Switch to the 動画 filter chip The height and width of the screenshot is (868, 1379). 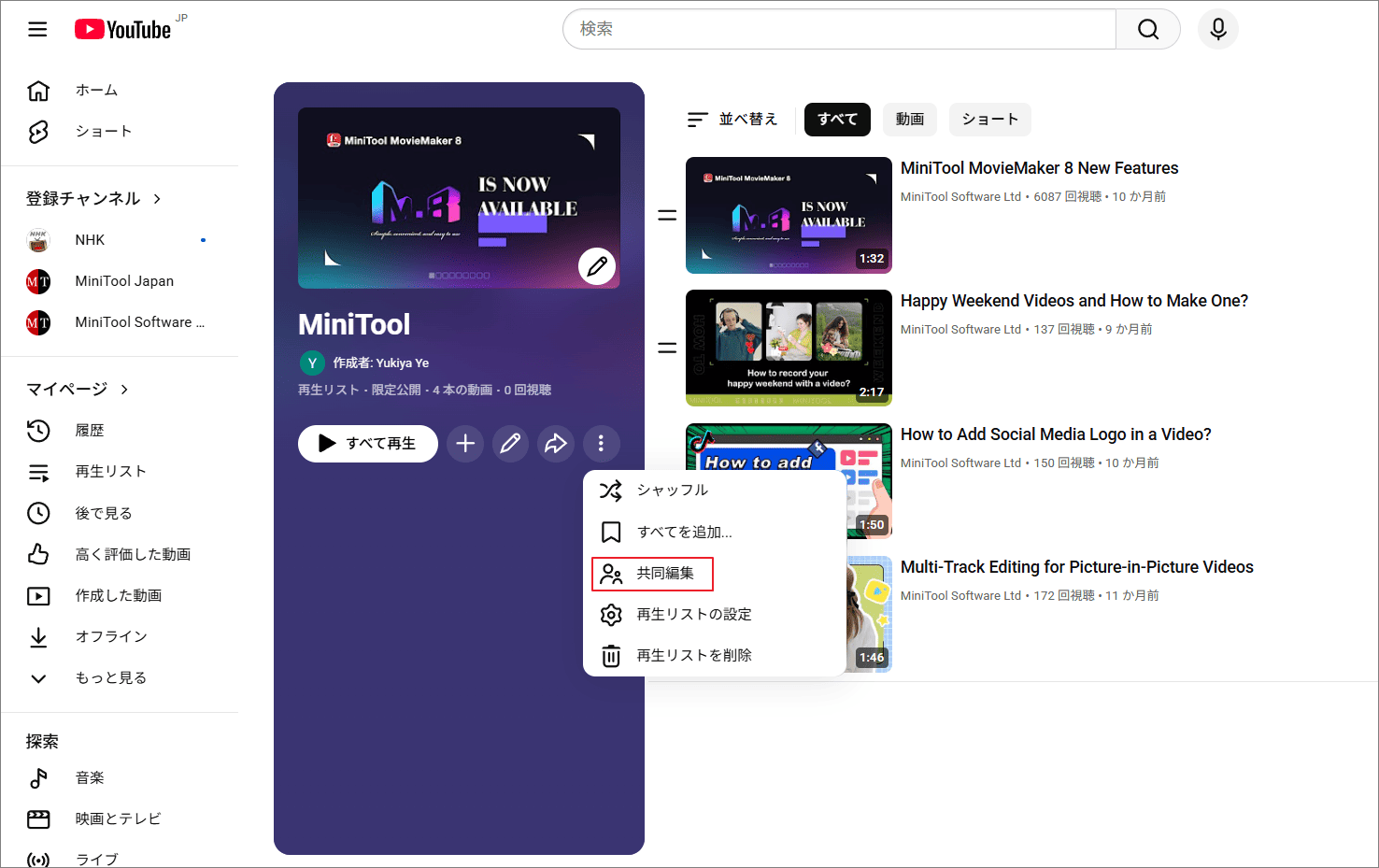pos(910,120)
